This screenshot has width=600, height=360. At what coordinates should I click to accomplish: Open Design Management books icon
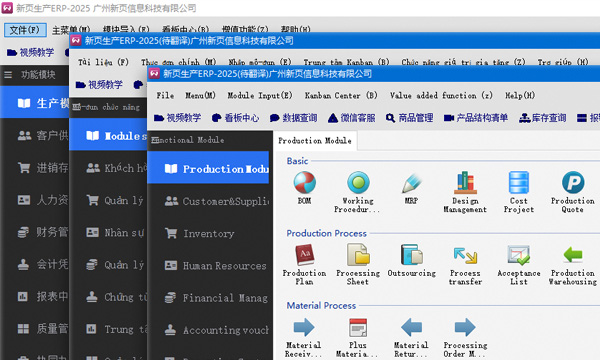click(x=465, y=182)
